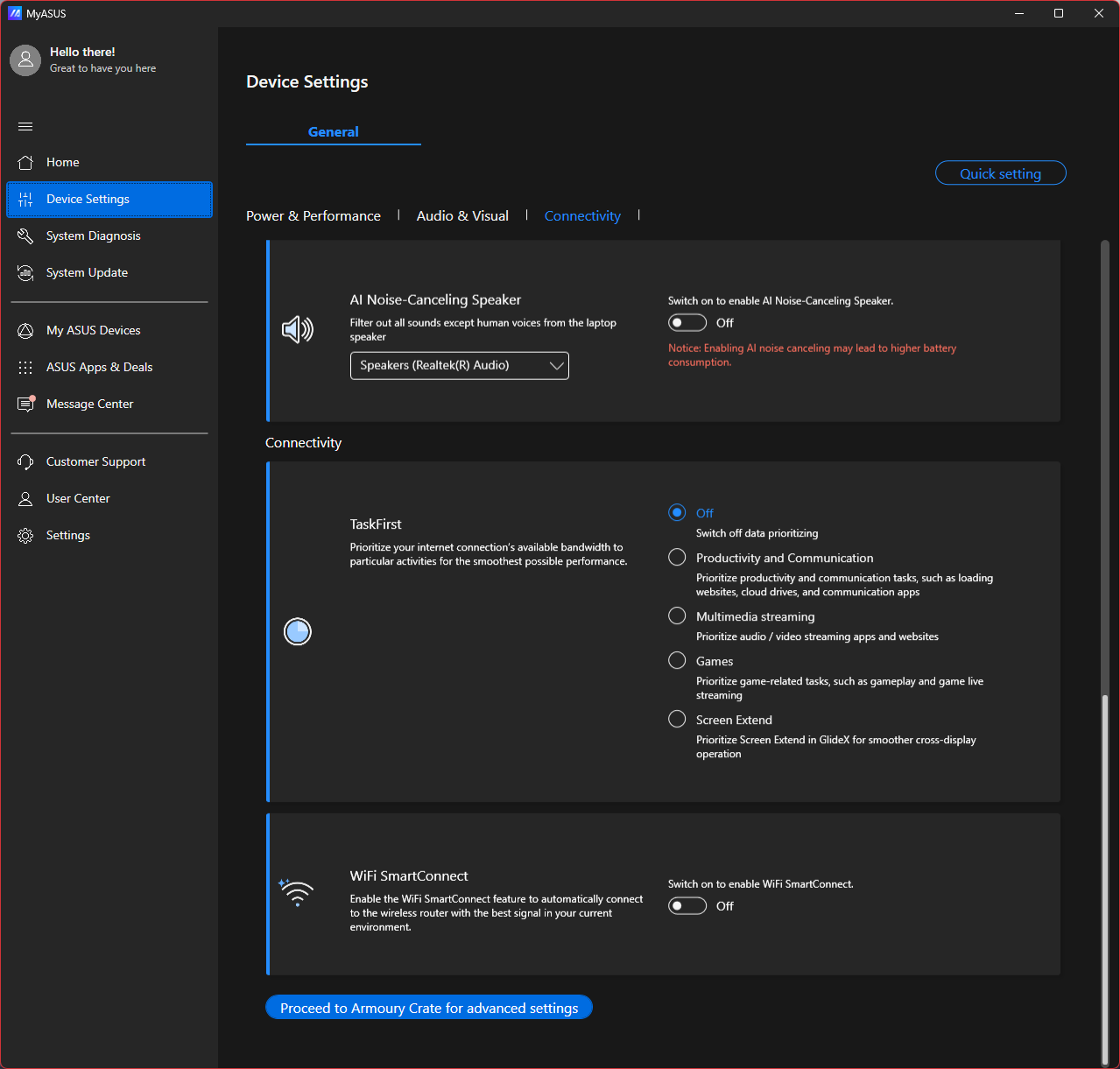The width and height of the screenshot is (1120, 1069).
Task: Click the Quick setting button
Action: (1001, 173)
